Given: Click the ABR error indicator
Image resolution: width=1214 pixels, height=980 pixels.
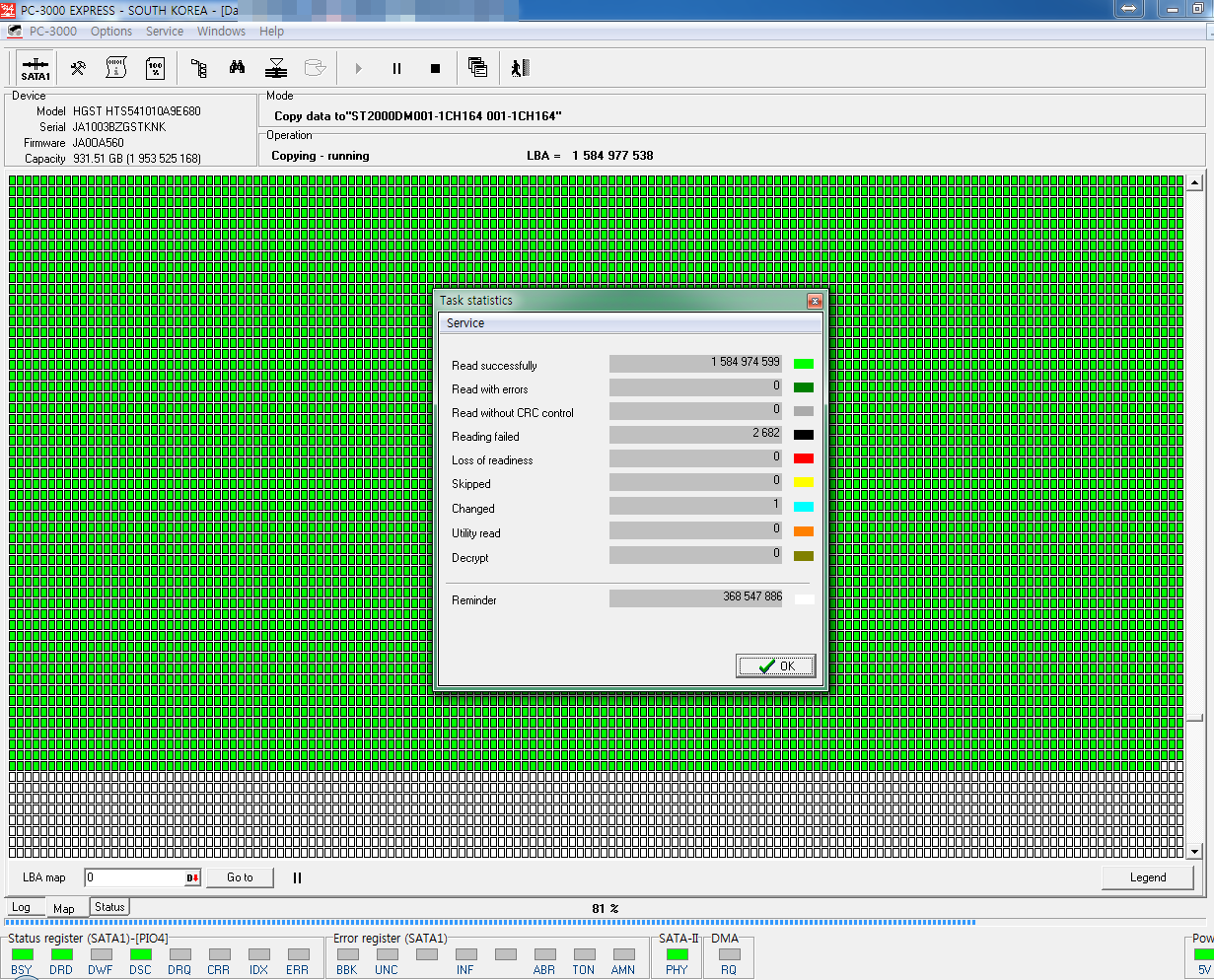Looking at the screenshot, I should [x=544, y=954].
